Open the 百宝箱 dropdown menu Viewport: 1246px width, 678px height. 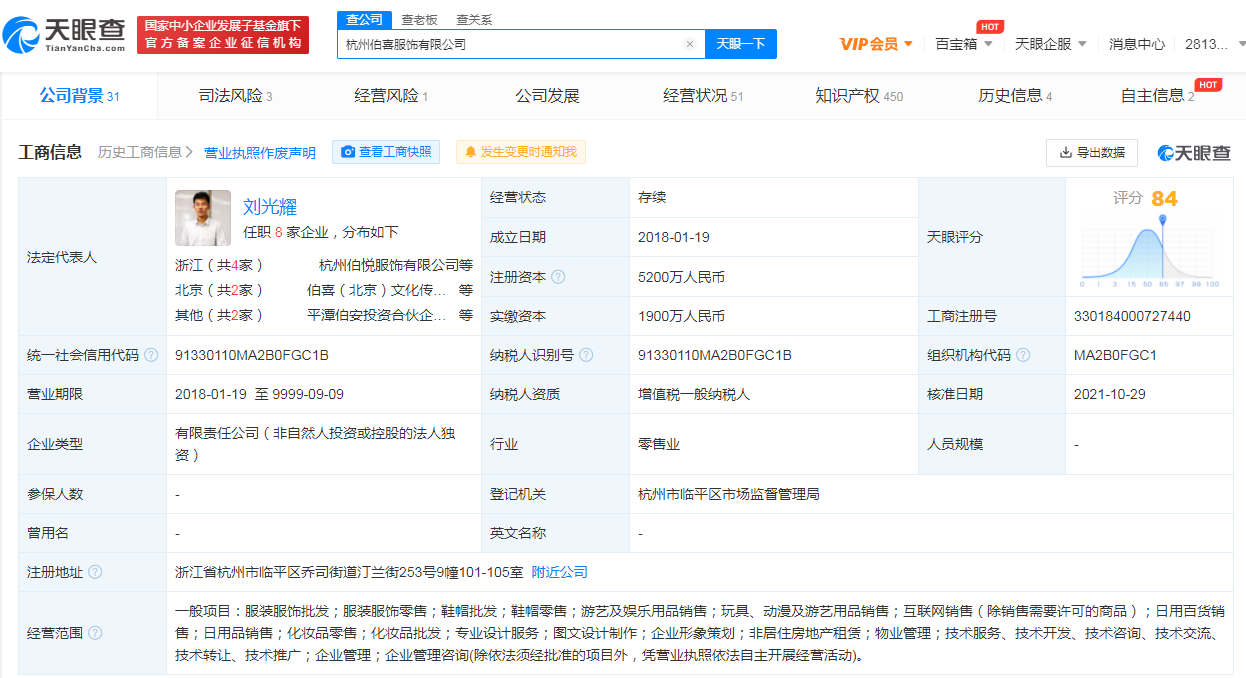tap(964, 44)
